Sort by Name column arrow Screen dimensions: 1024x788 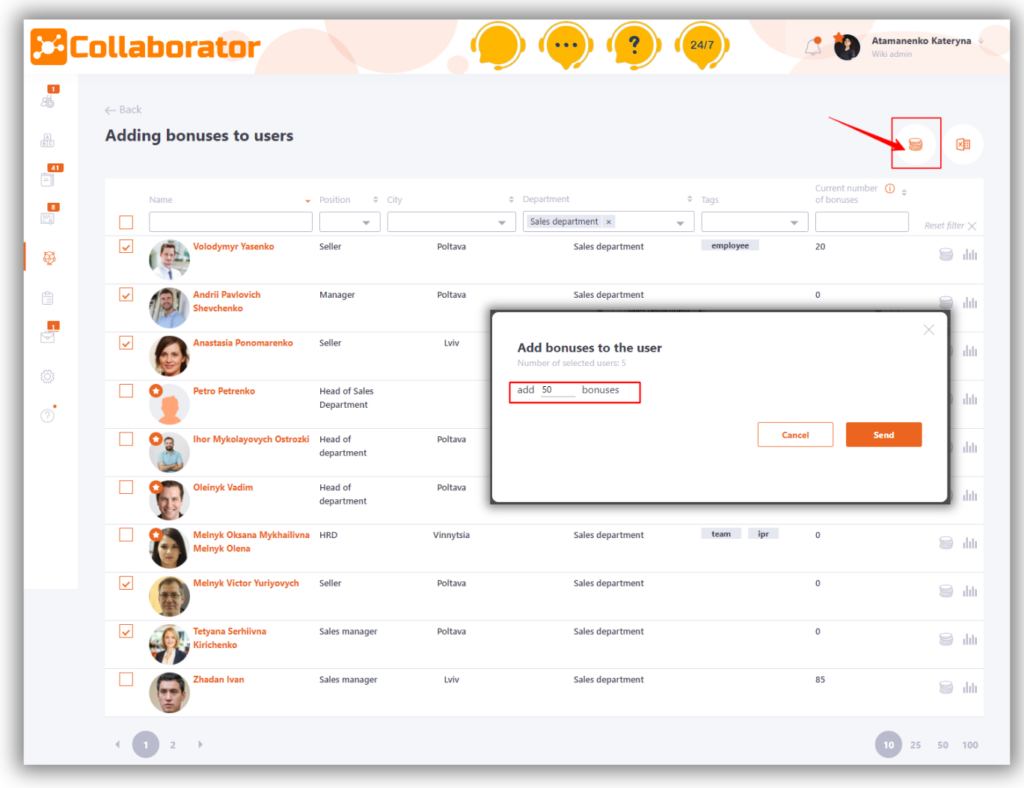pos(308,200)
